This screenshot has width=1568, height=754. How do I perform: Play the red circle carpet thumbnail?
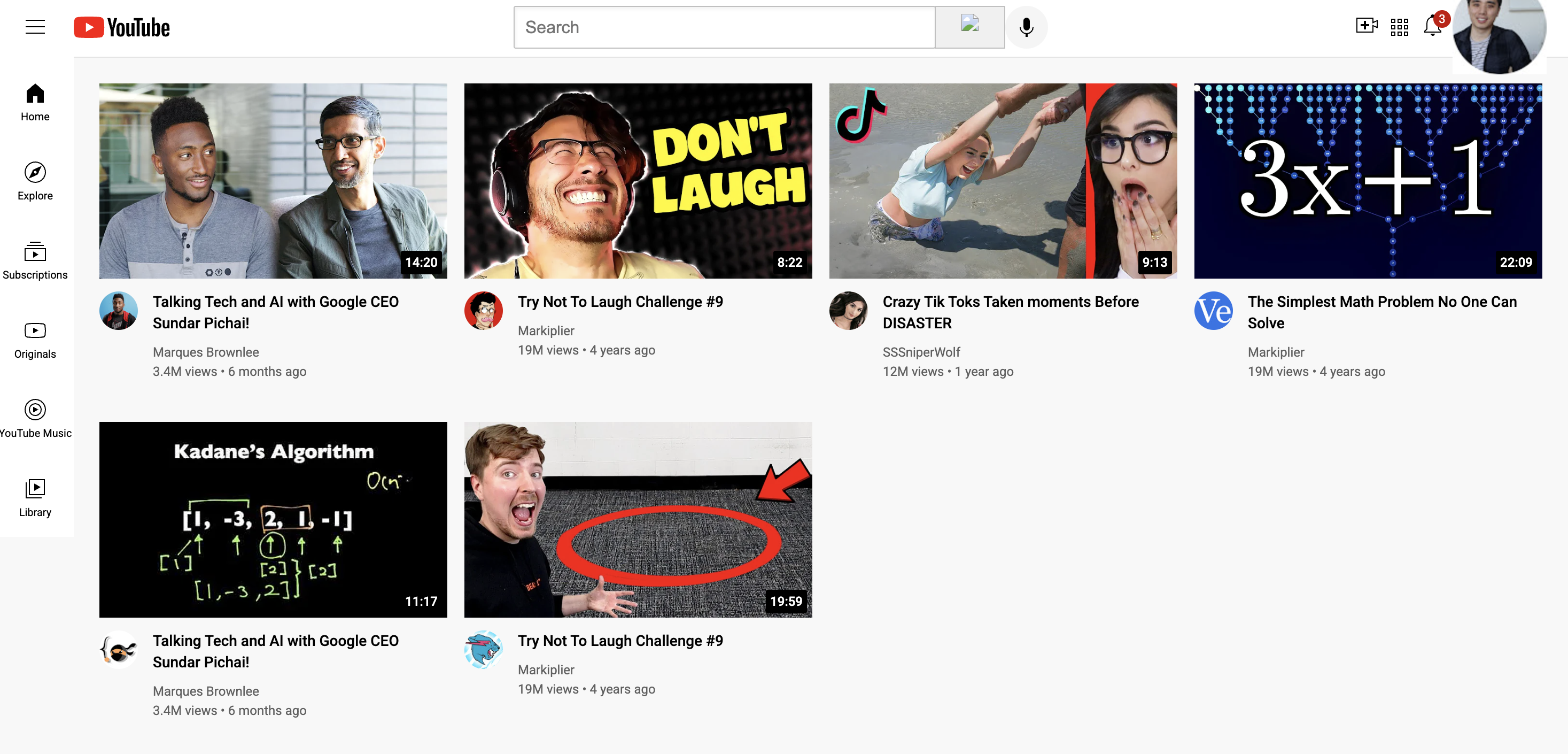(x=638, y=520)
